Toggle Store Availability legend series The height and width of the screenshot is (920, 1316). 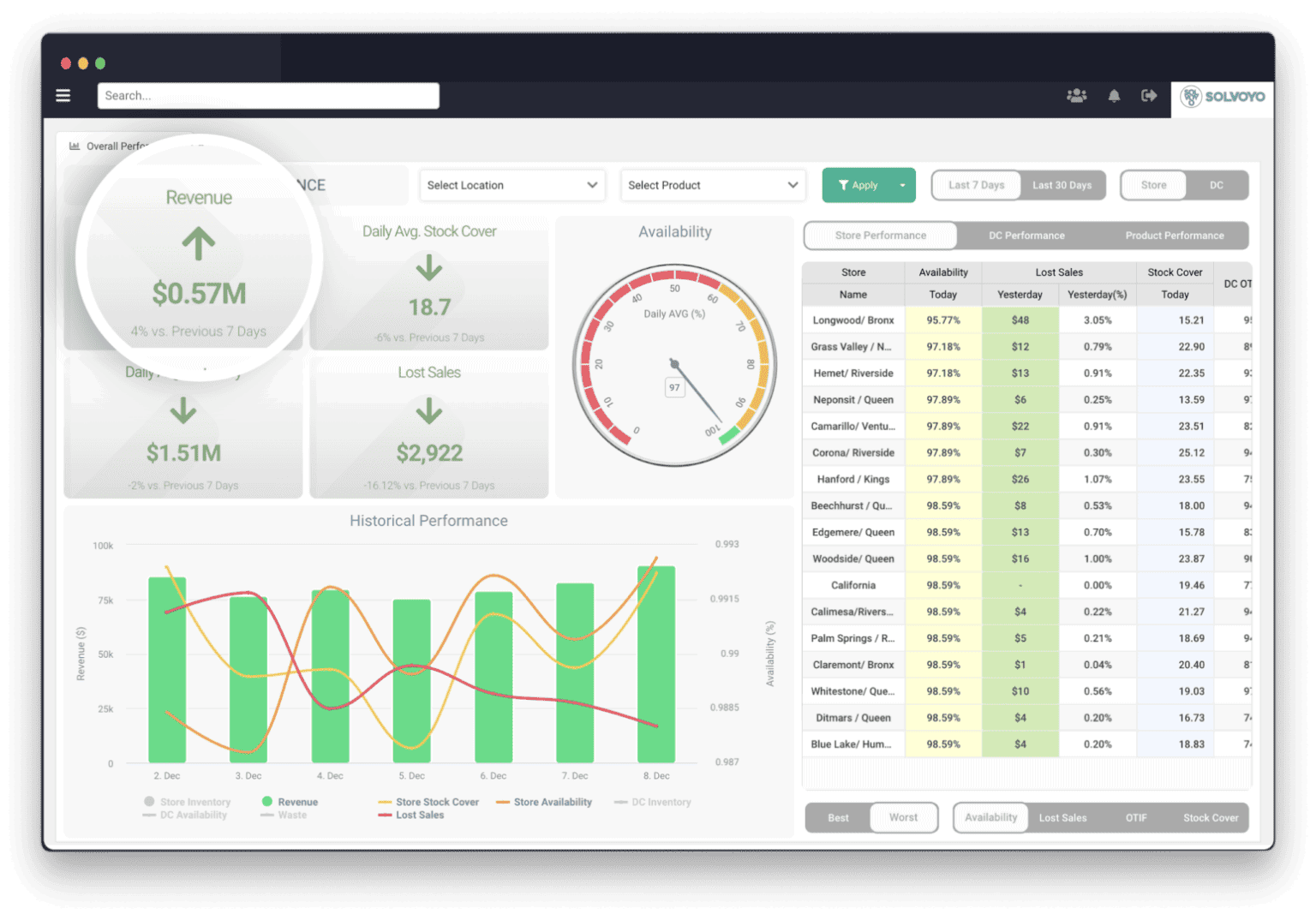(x=544, y=802)
